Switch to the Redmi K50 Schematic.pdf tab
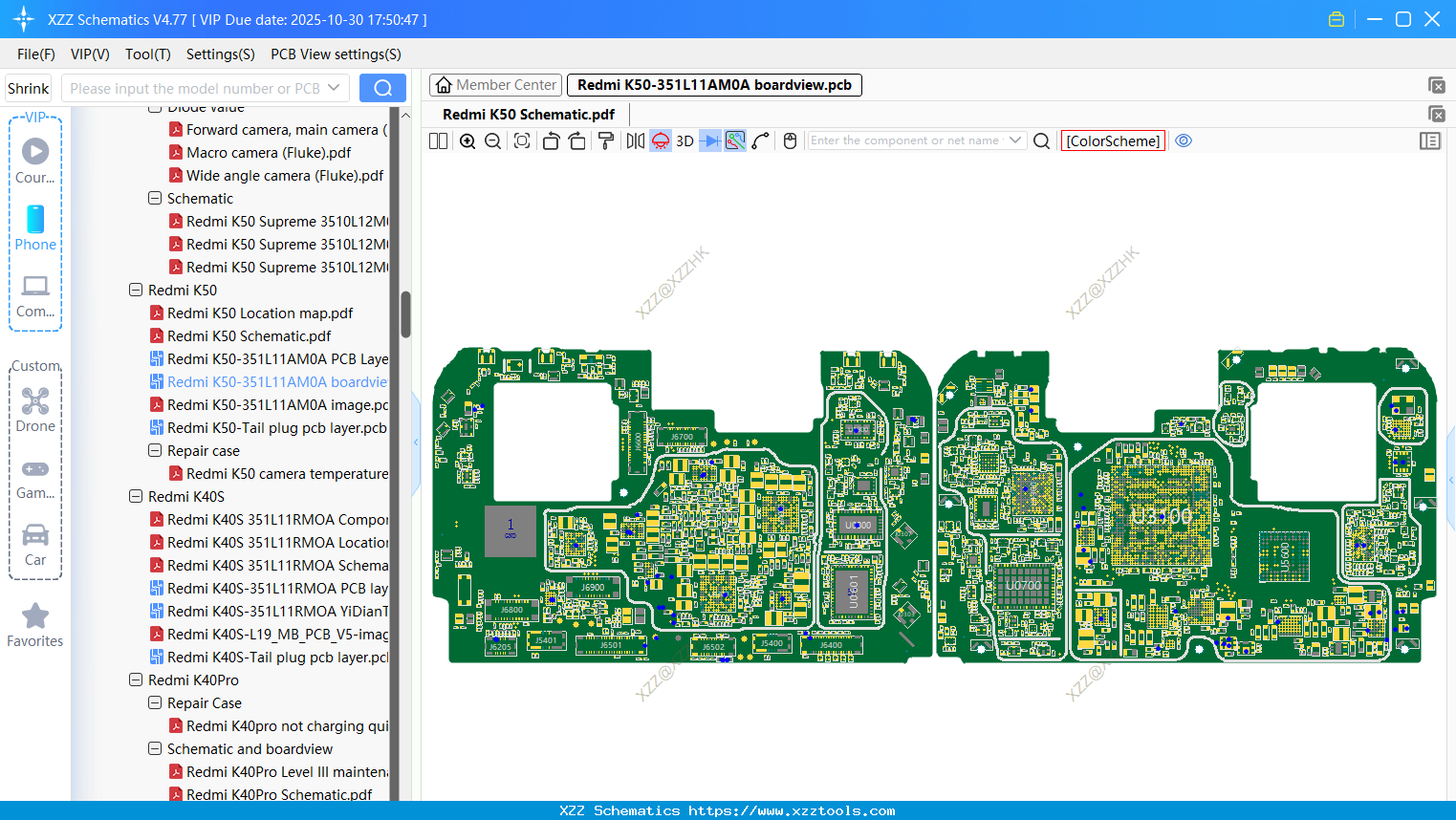The height and width of the screenshot is (820, 1456). pyautogui.click(x=529, y=115)
